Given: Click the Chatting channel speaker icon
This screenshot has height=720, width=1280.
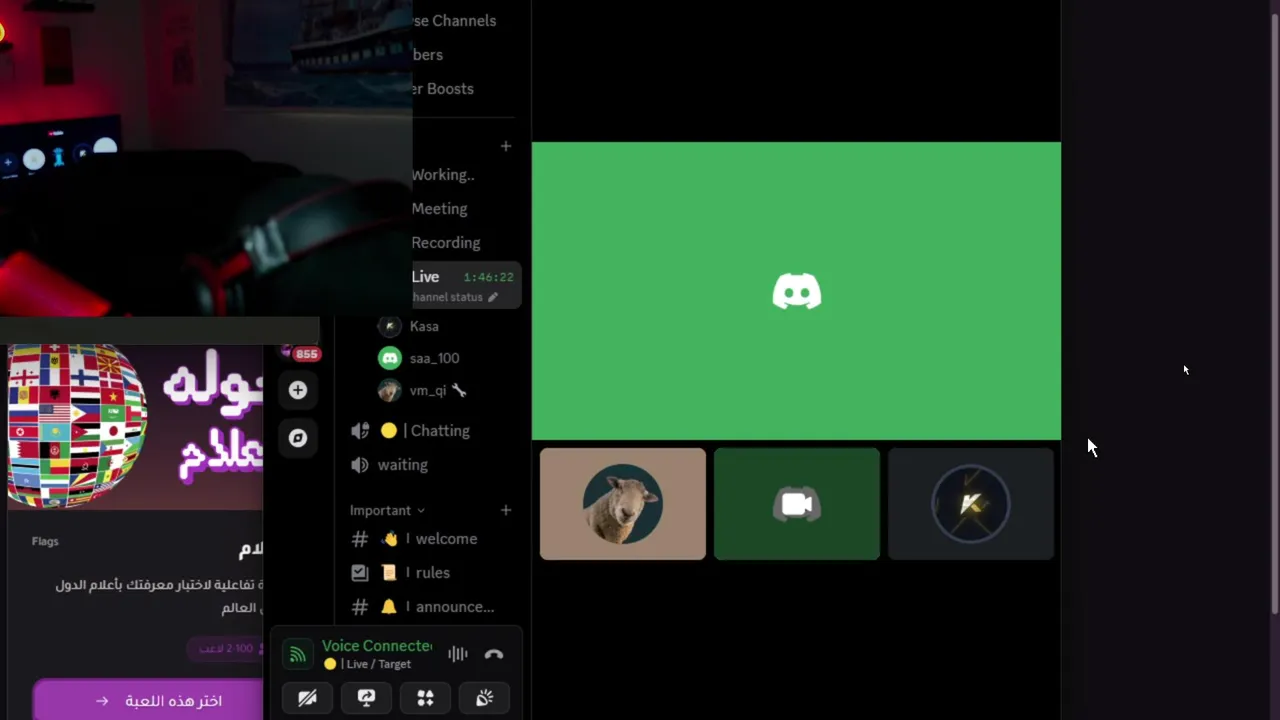Looking at the screenshot, I should [x=360, y=431].
